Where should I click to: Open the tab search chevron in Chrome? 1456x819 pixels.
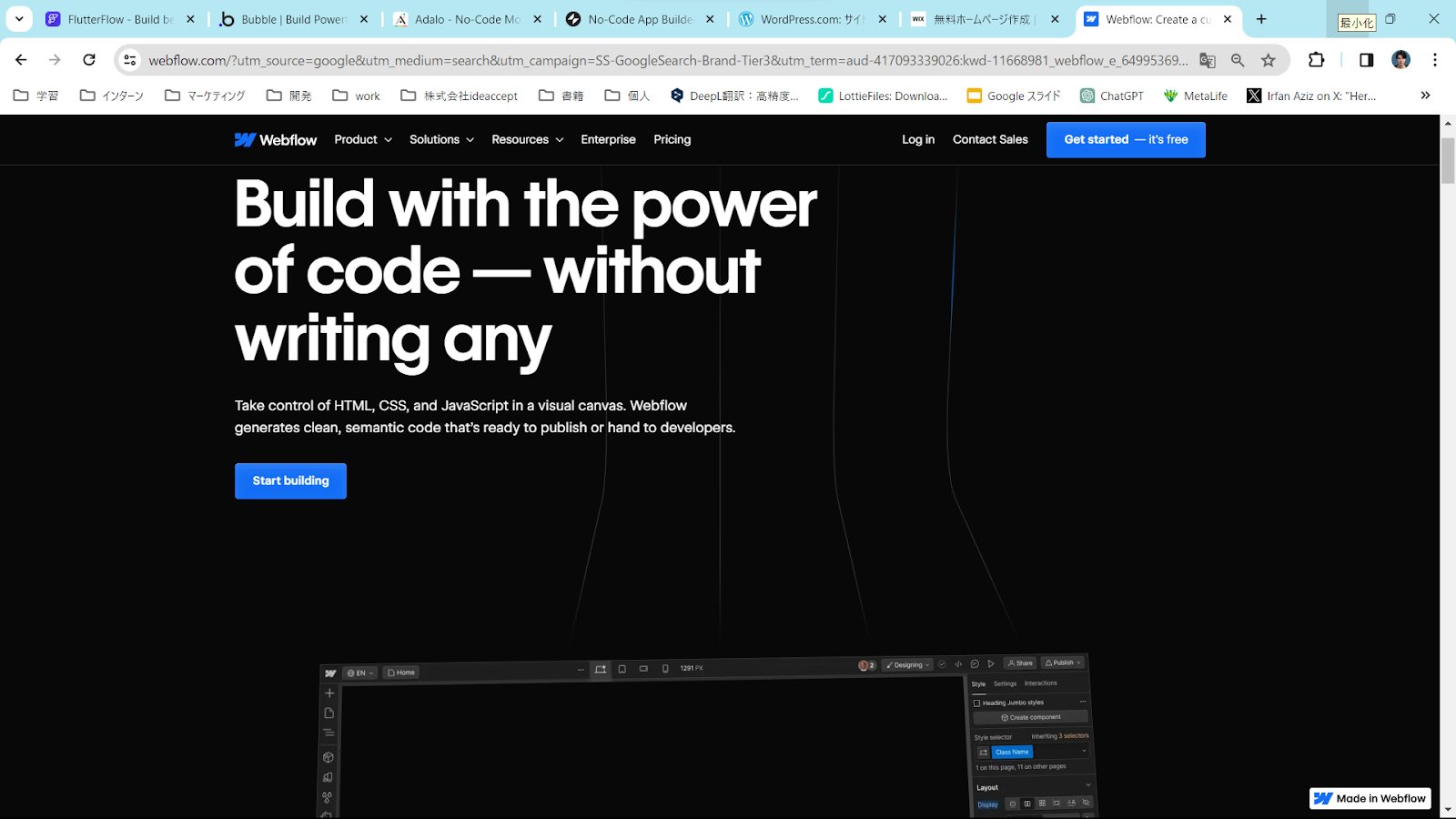point(19,18)
